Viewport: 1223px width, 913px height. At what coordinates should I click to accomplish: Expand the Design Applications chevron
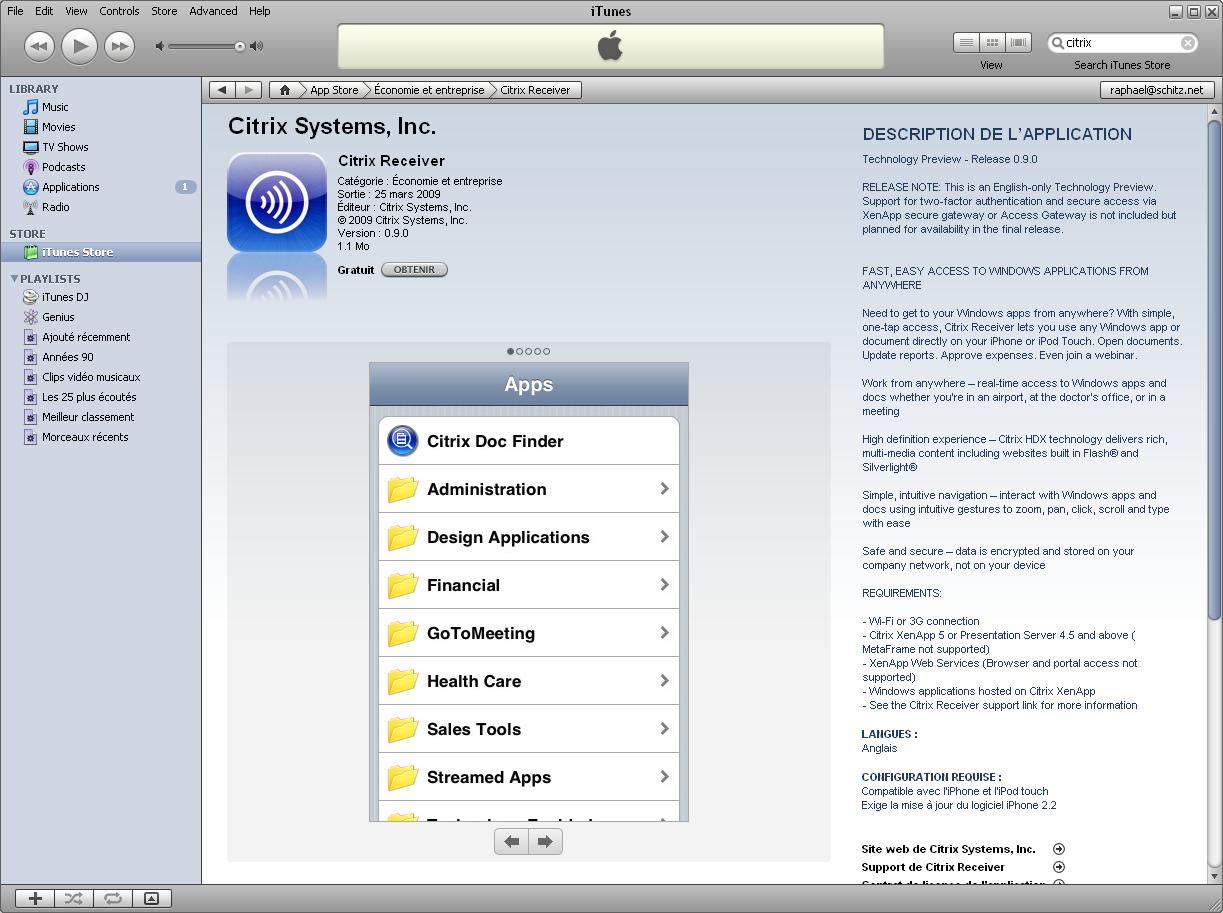pos(664,536)
